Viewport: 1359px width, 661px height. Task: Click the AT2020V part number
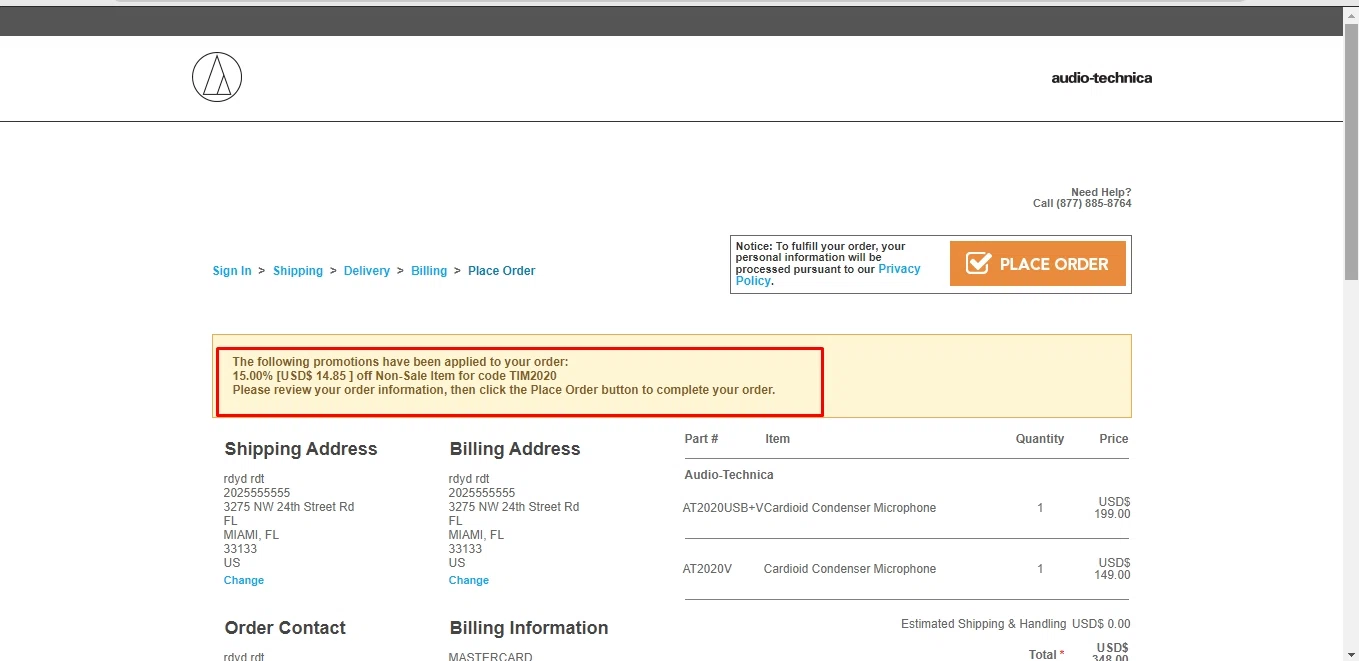pyautogui.click(x=707, y=569)
